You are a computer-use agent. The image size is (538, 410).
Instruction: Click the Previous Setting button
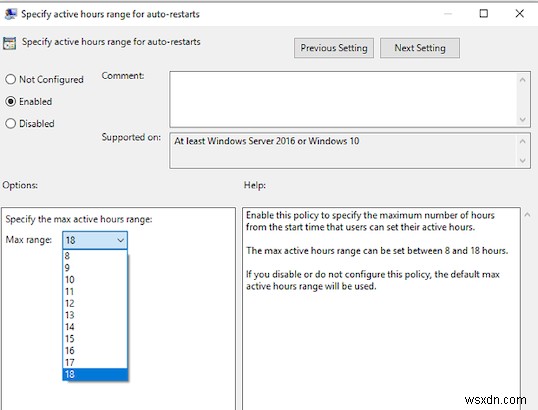point(334,48)
